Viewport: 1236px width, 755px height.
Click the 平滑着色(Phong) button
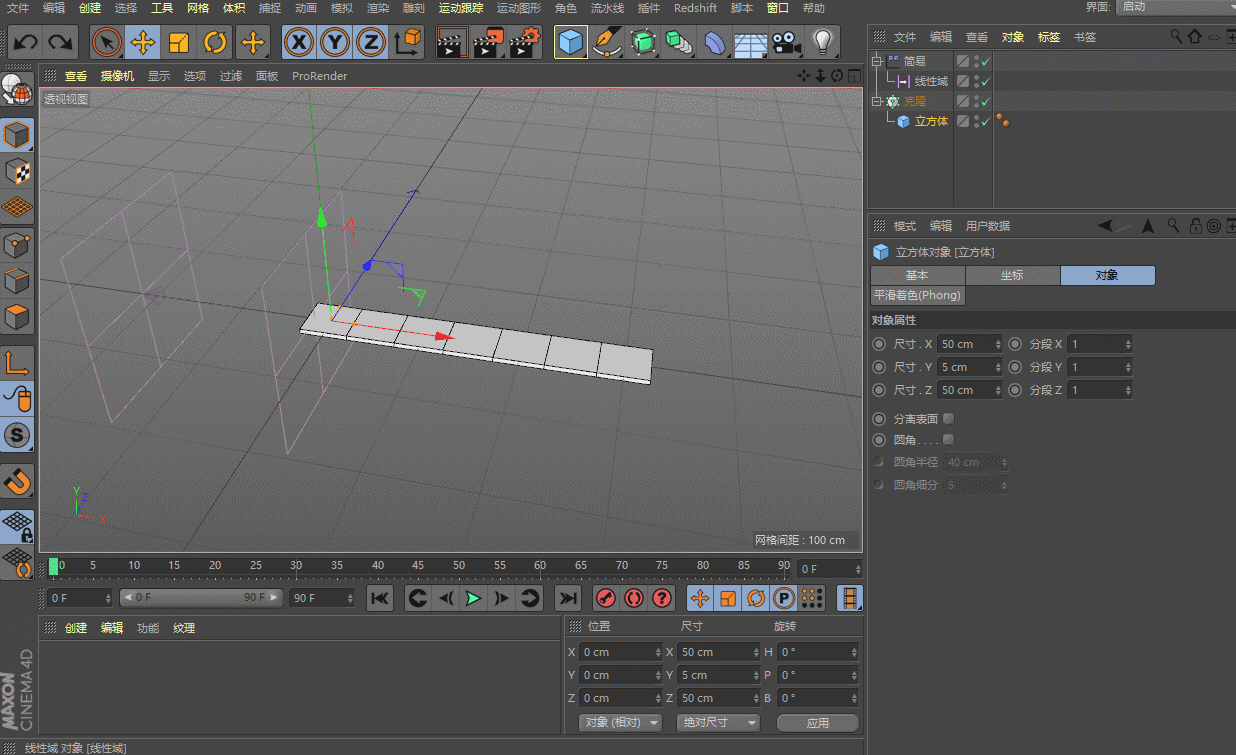[x=917, y=295]
